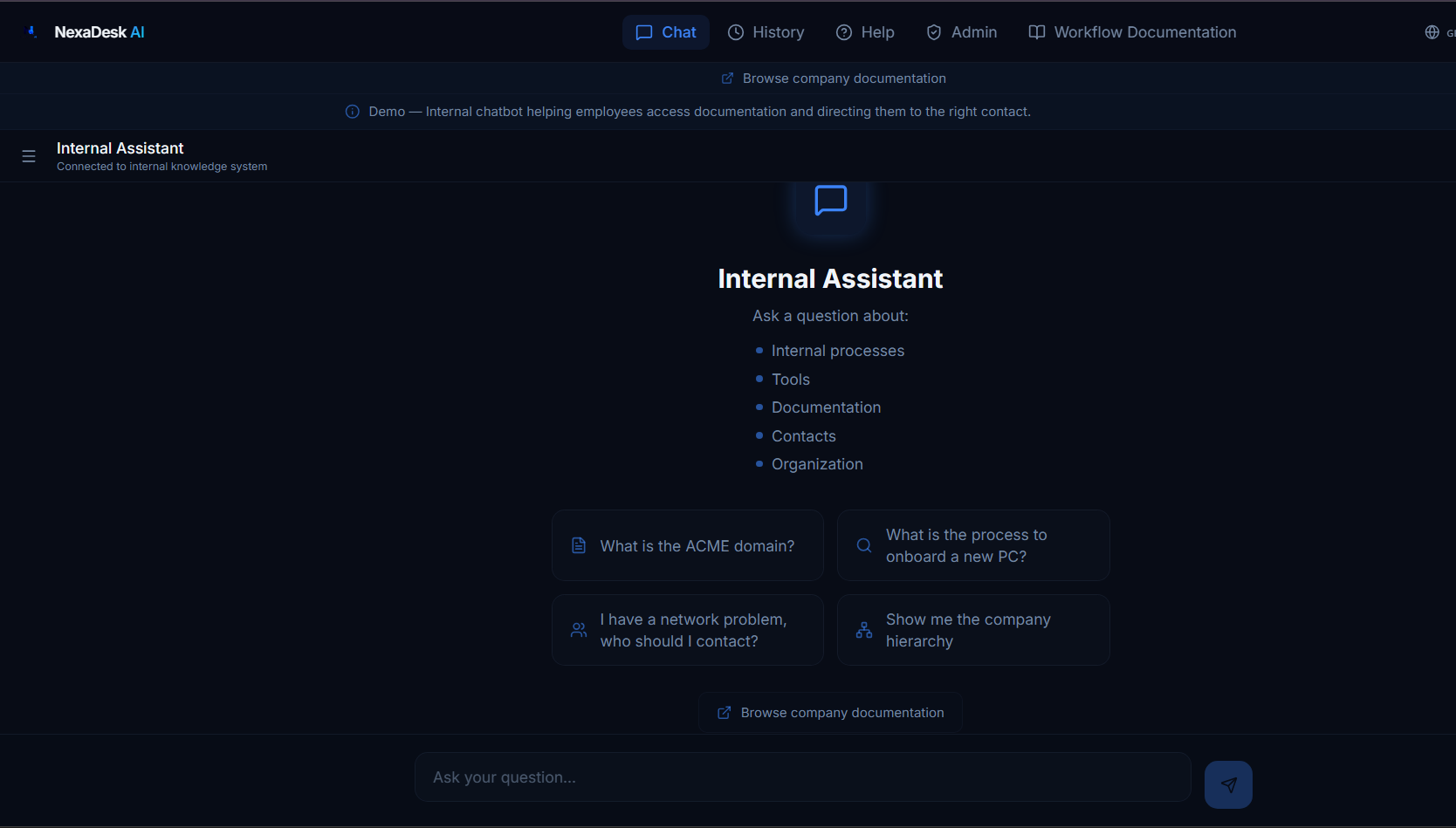Select the Chat tab
Viewport: 1456px width, 828px height.
665,32
